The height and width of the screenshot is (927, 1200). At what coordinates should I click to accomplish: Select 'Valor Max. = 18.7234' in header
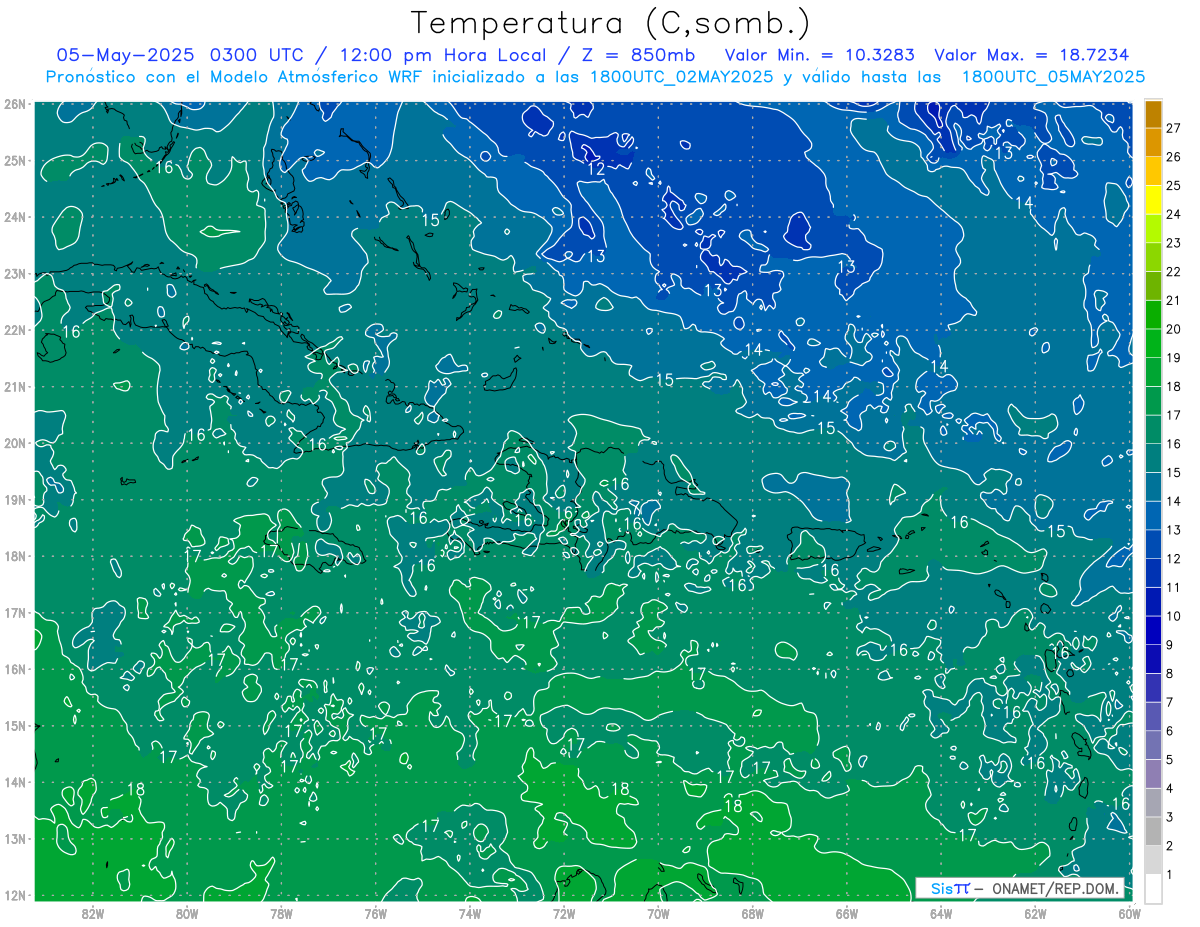[x=1031, y=54]
